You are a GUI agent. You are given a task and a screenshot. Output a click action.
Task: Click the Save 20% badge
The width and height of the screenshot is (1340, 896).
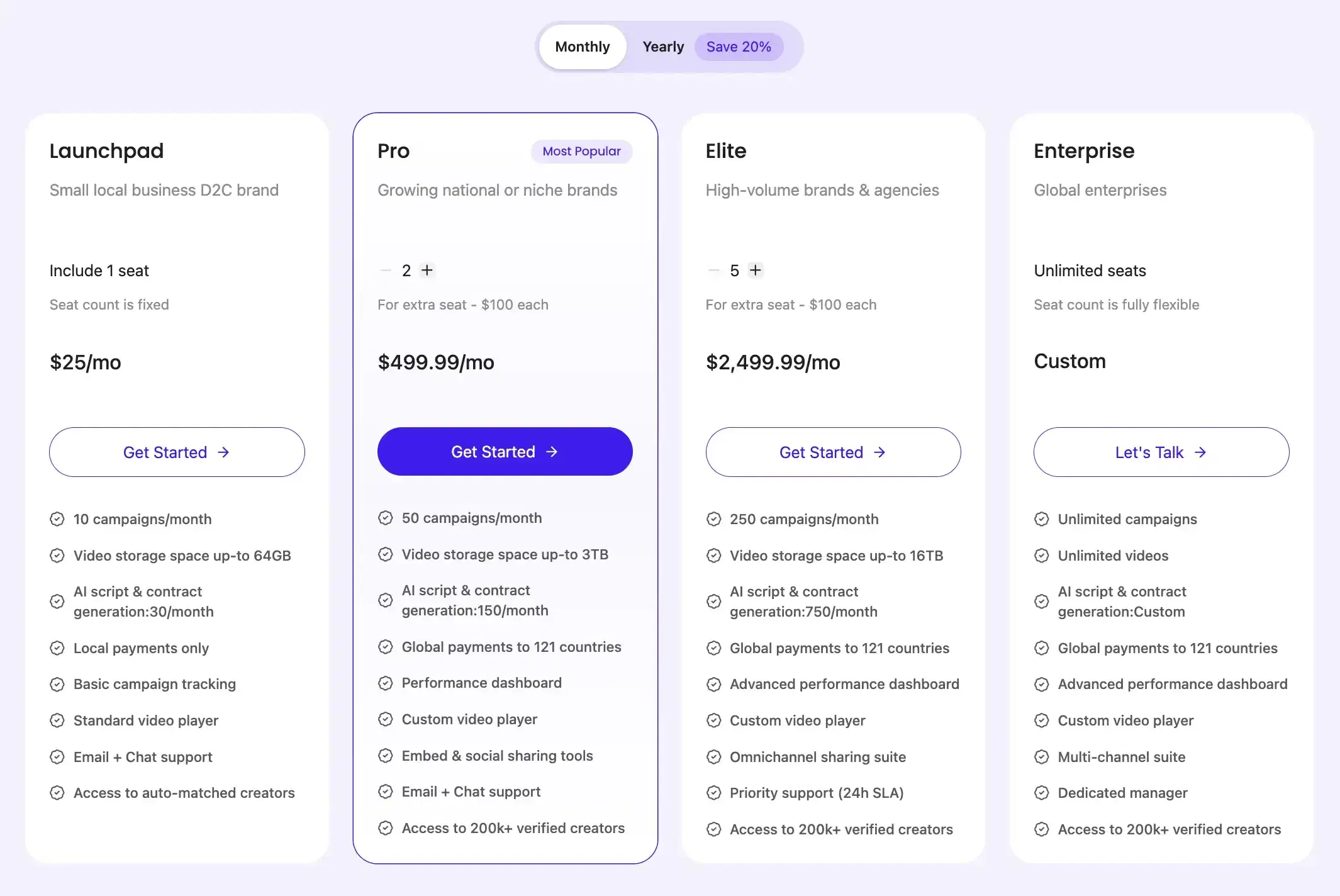click(x=739, y=46)
